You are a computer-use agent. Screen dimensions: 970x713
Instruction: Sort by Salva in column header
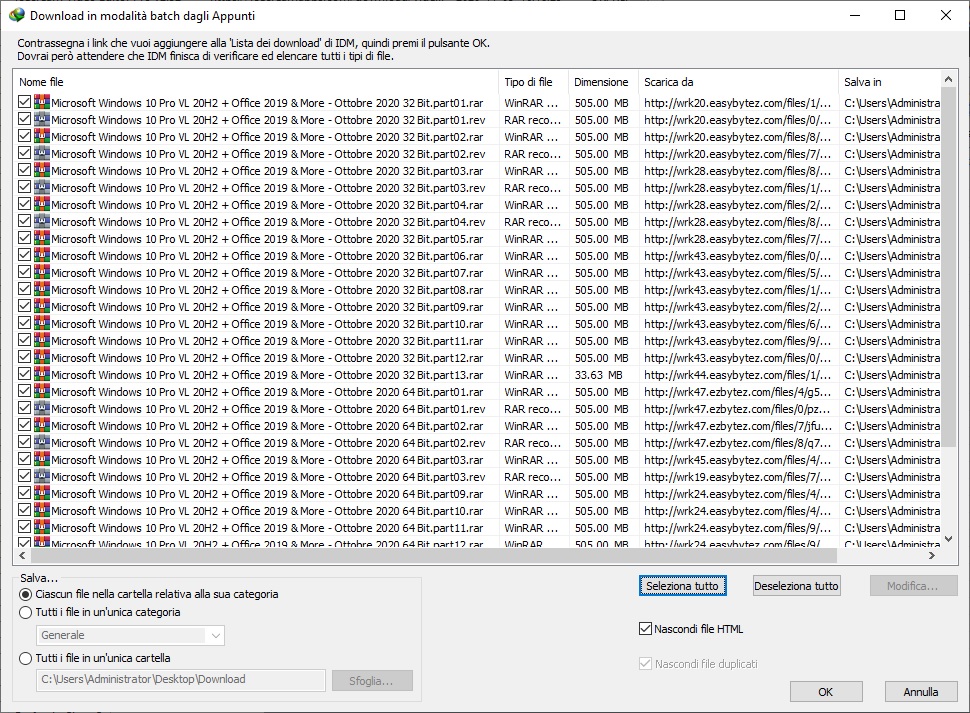pyautogui.click(x=890, y=82)
